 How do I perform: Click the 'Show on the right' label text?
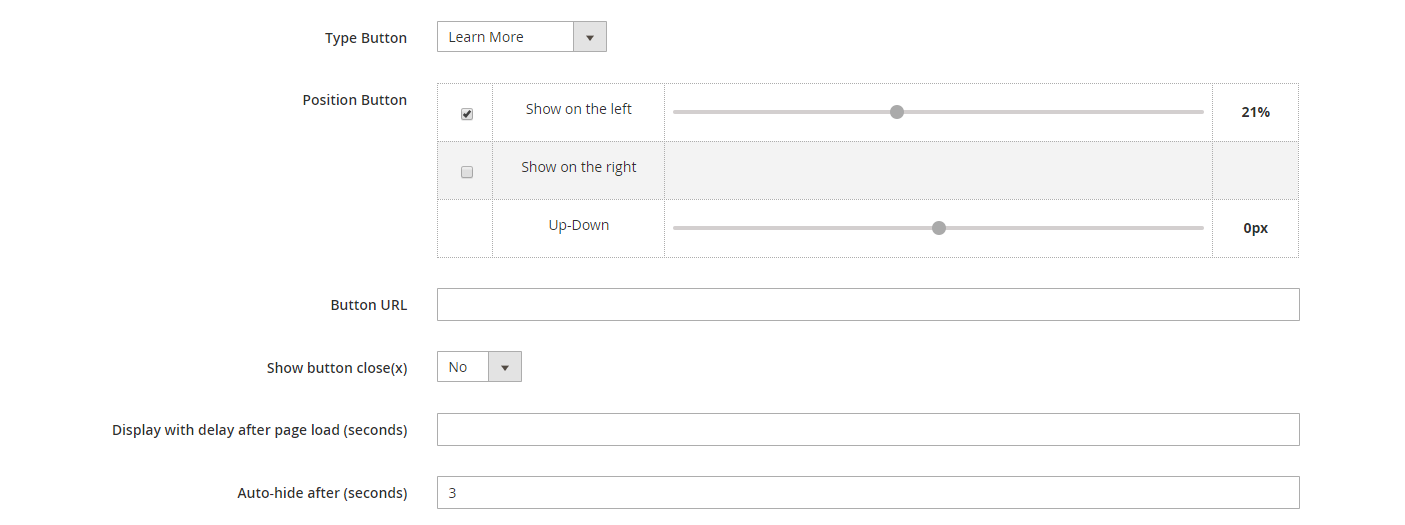(578, 167)
